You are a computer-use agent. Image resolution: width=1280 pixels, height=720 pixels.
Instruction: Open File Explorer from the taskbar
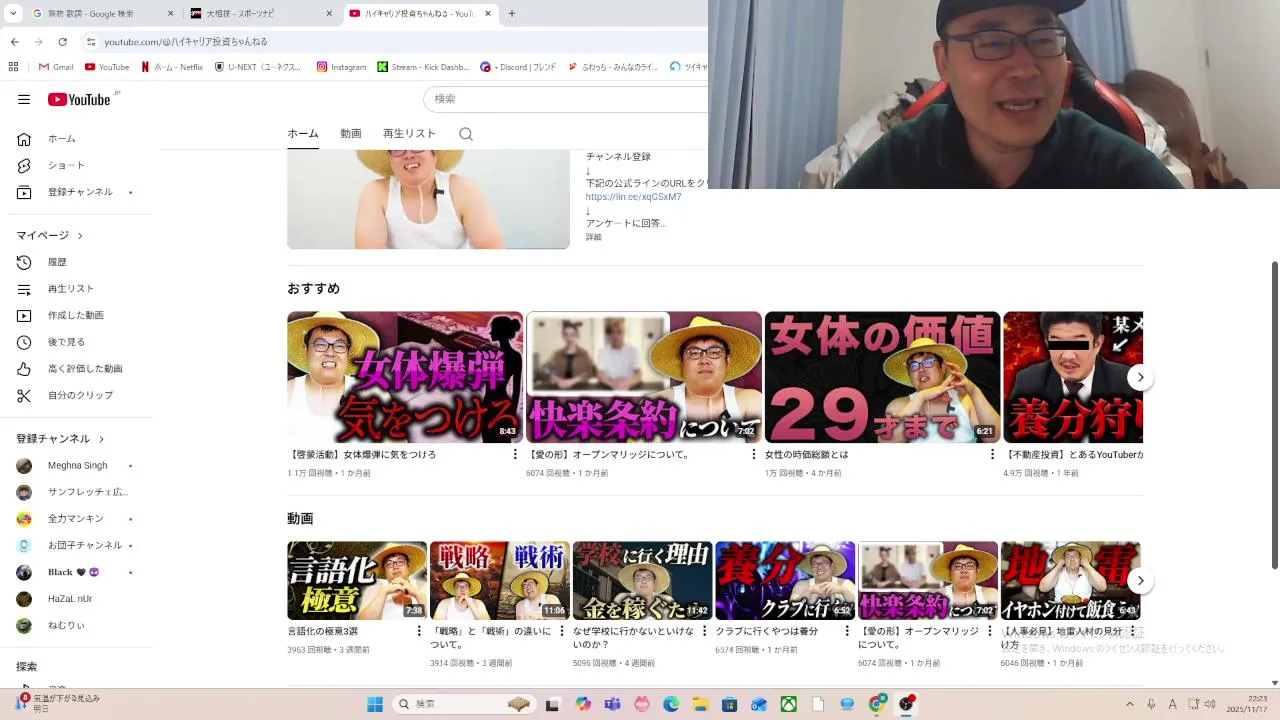[x=700, y=704]
